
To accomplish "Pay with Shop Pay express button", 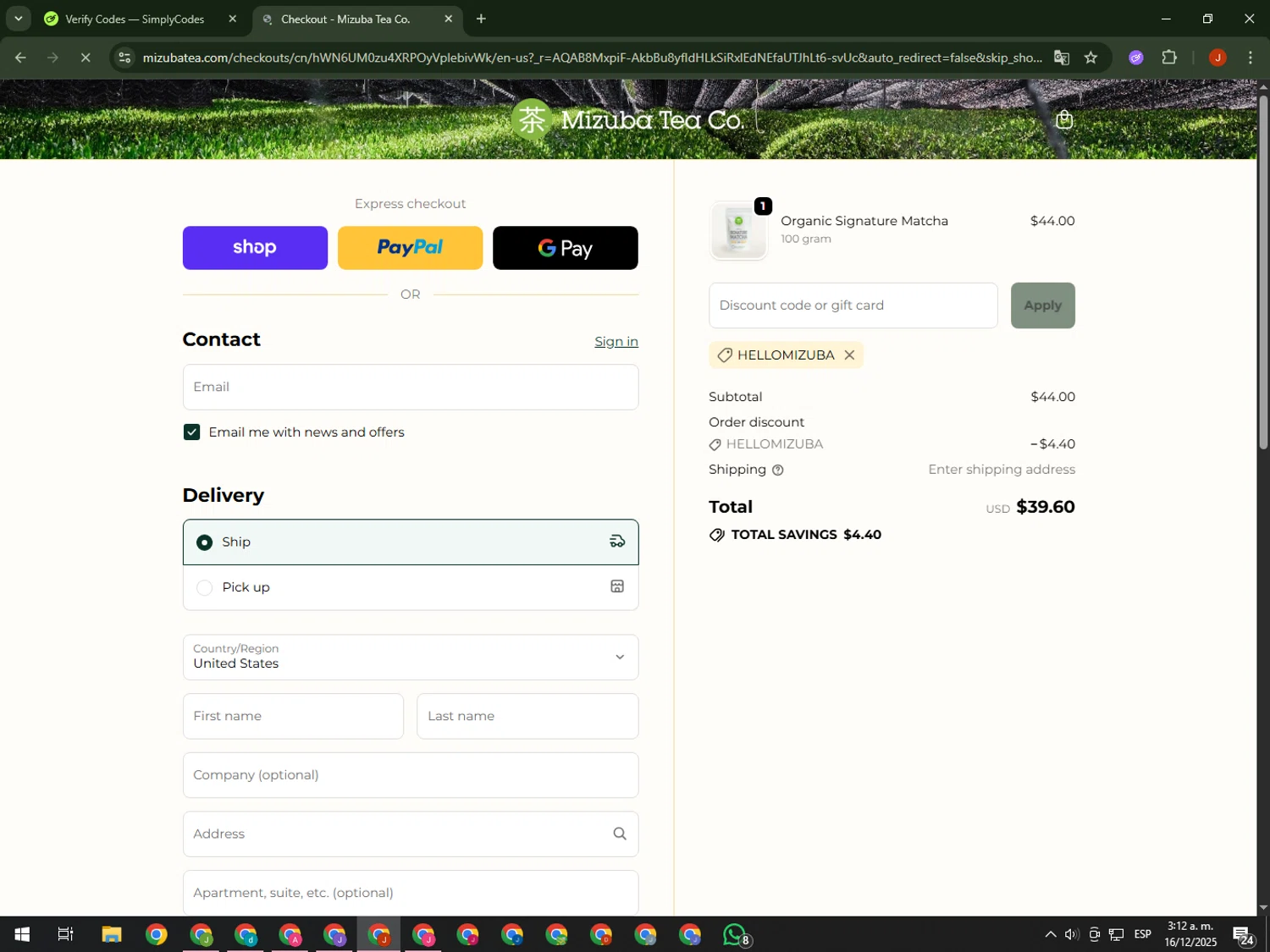I will point(255,248).
